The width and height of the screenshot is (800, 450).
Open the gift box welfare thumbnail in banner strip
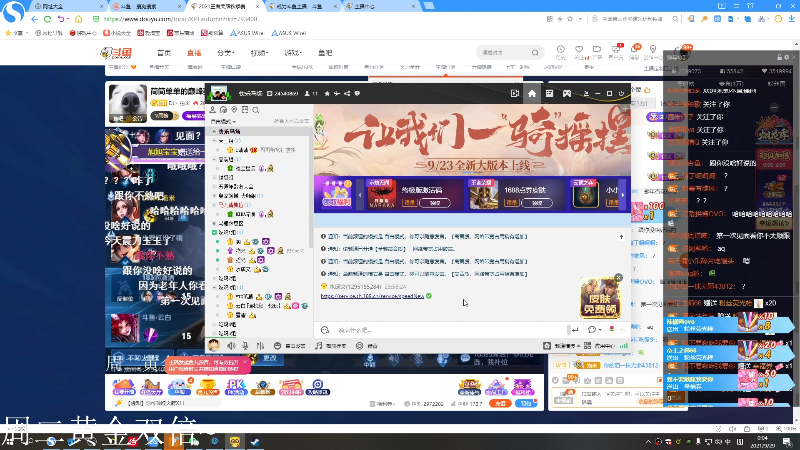click(336, 194)
